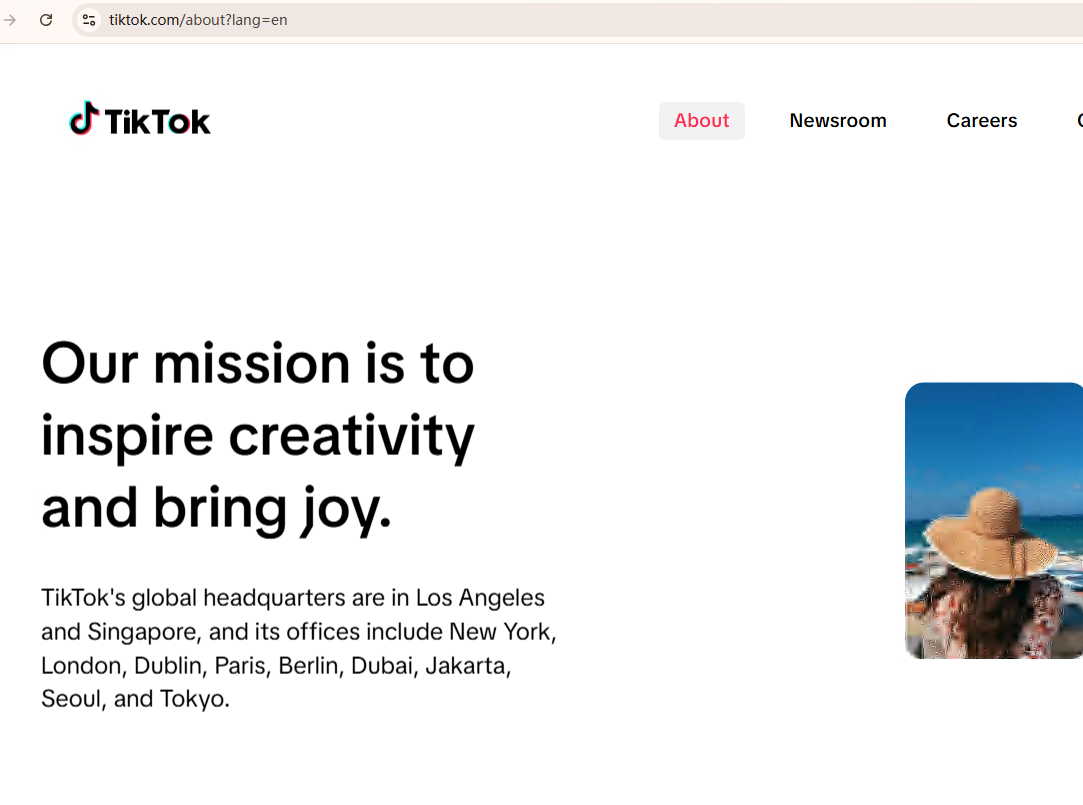
Task: Click 'Dubai' in the offices list
Action: point(382,666)
